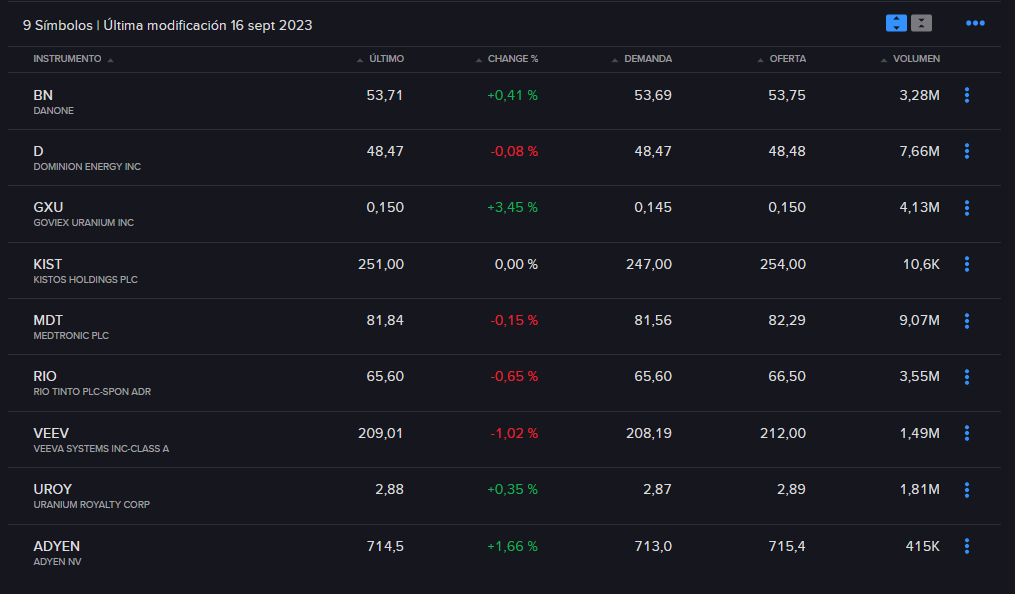Click the ask value 82,29
1015x594 pixels.
[x=787, y=320]
